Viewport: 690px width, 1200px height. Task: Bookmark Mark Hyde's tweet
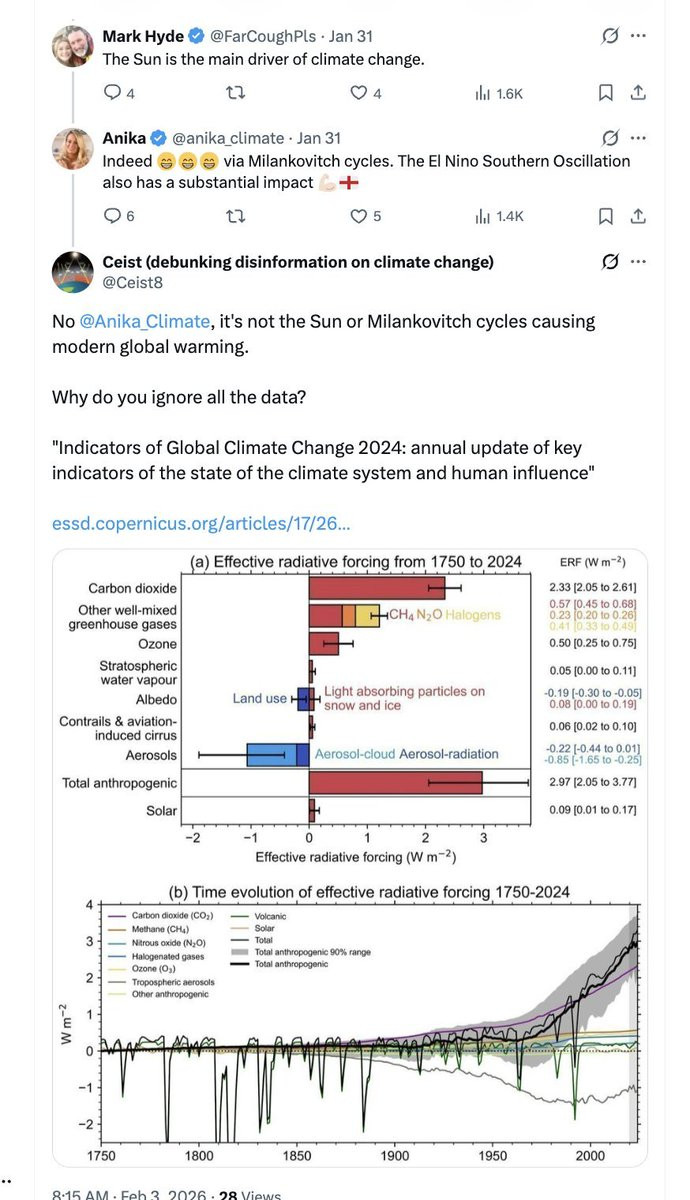(x=605, y=94)
